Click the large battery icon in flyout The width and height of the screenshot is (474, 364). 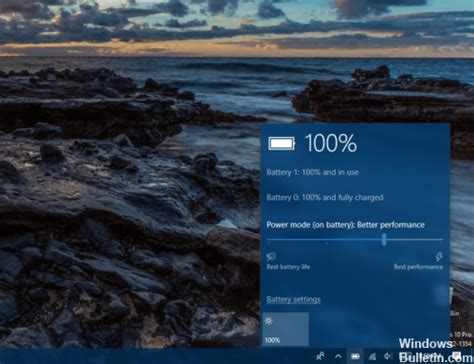(x=282, y=144)
